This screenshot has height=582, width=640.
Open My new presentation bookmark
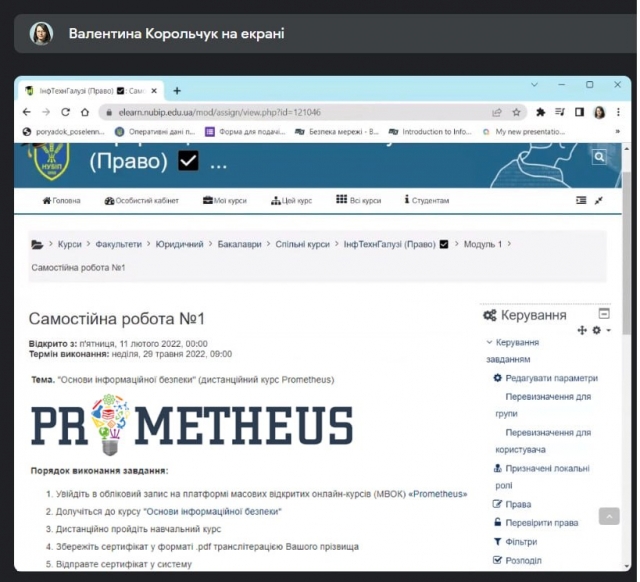524,132
